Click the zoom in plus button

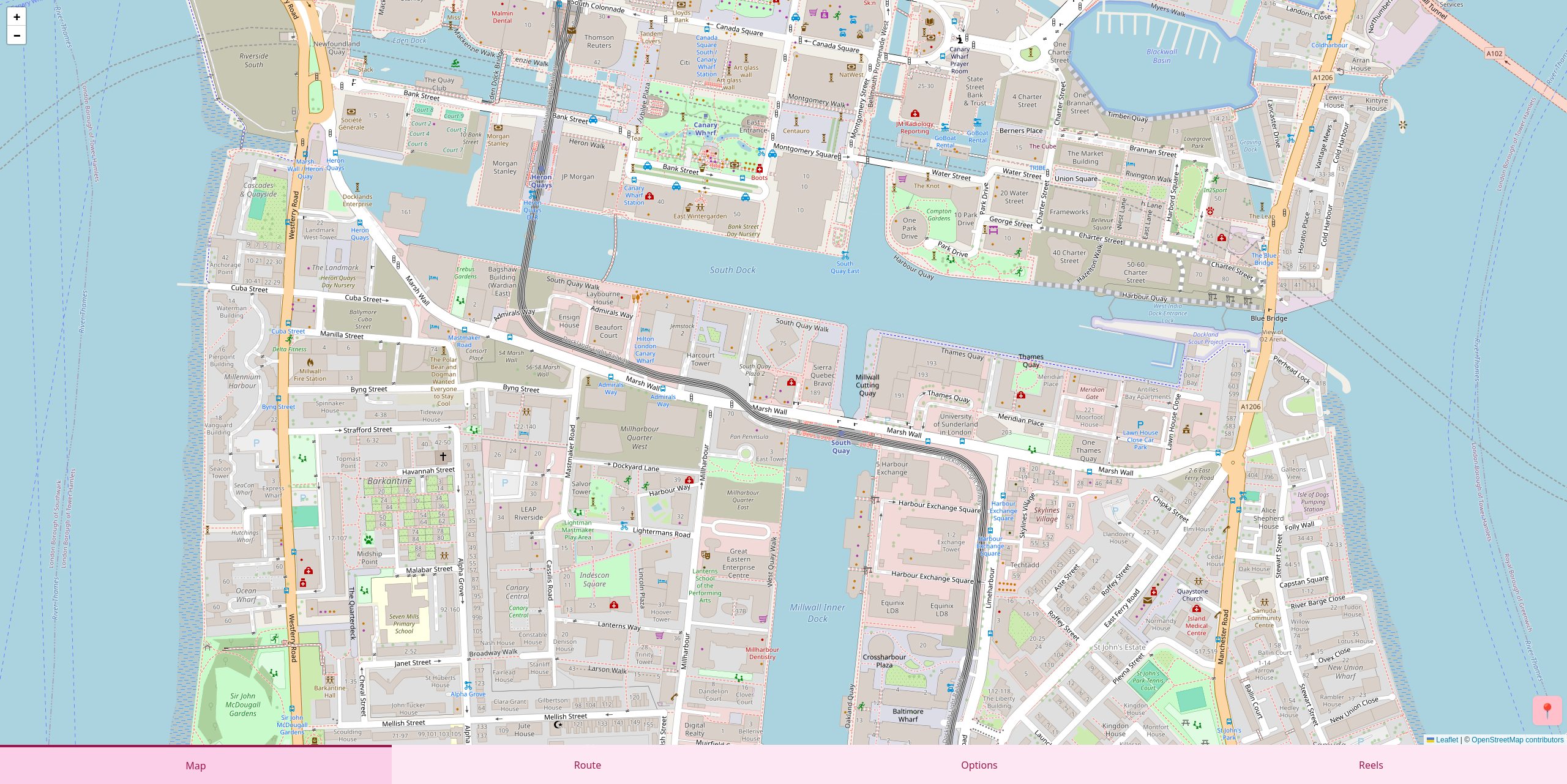[x=17, y=17]
